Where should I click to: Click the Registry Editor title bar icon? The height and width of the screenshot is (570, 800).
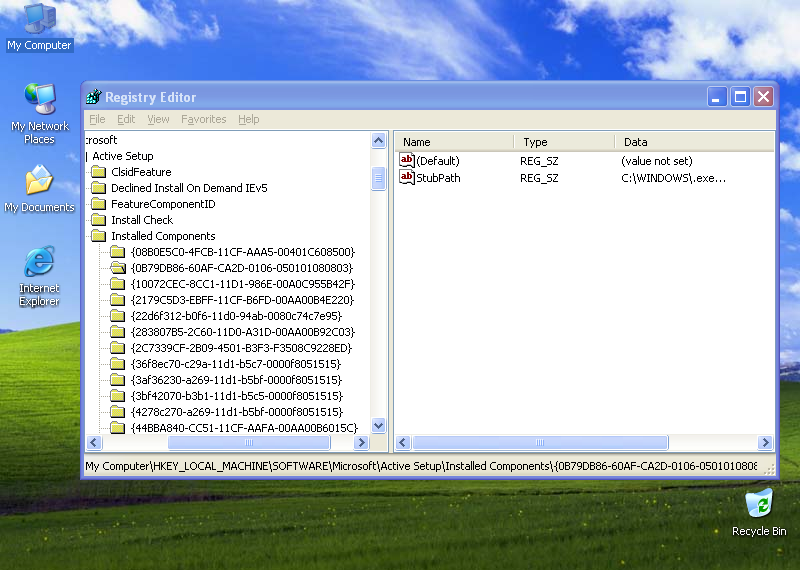click(x=94, y=96)
